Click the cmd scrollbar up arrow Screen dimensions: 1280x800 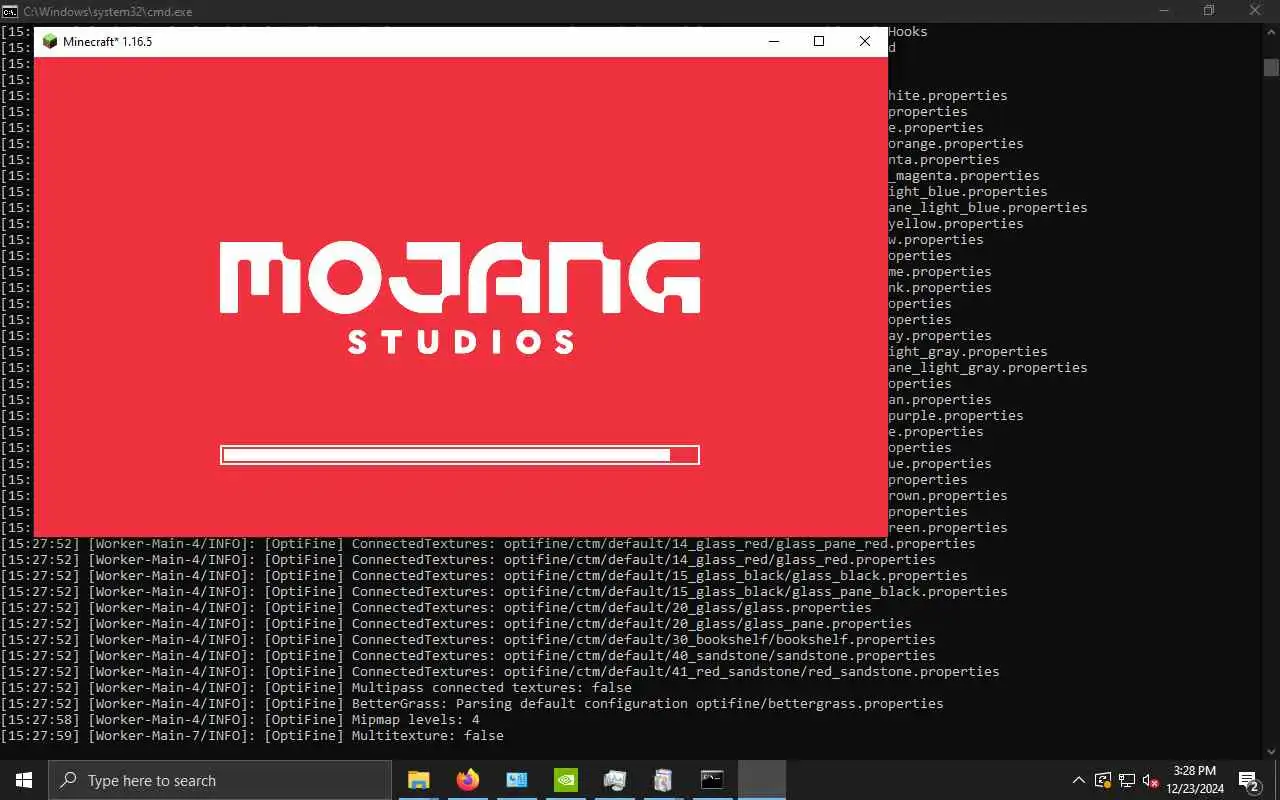[1271, 31]
